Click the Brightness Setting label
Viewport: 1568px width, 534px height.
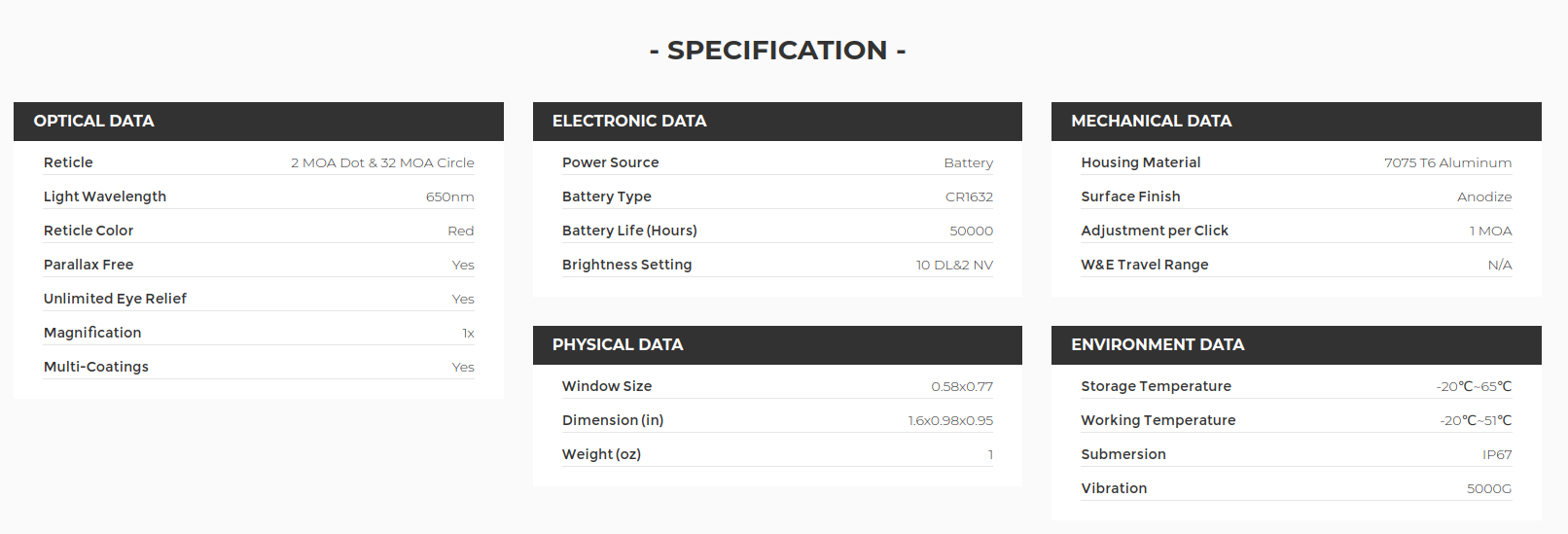[x=626, y=265]
